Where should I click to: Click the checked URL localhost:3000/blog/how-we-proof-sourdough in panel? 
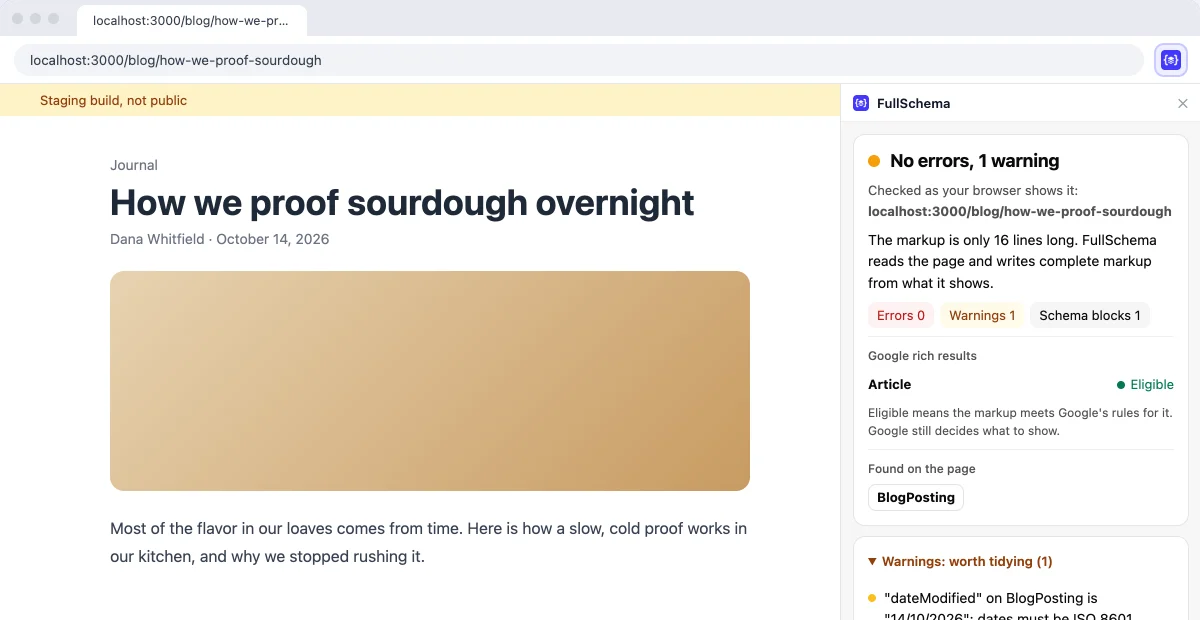point(1020,211)
